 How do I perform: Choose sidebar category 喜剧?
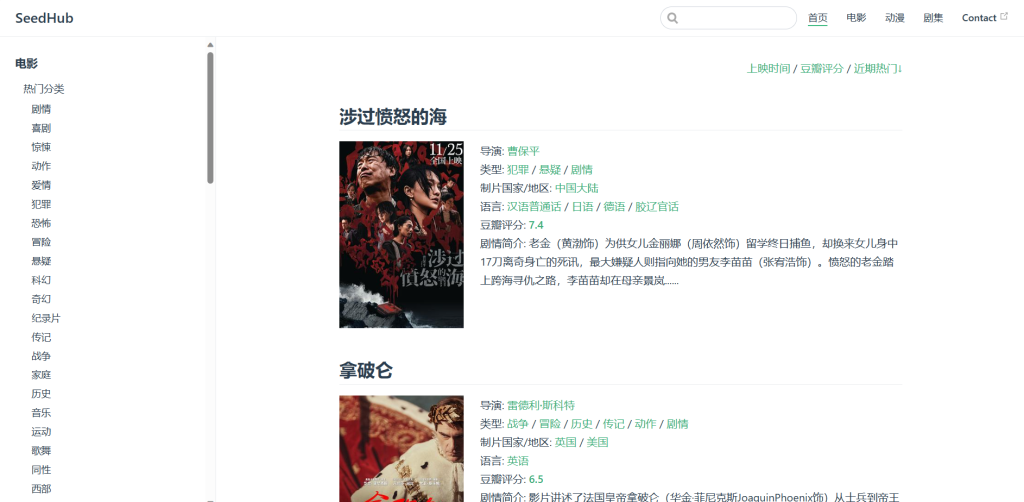(x=41, y=128)
